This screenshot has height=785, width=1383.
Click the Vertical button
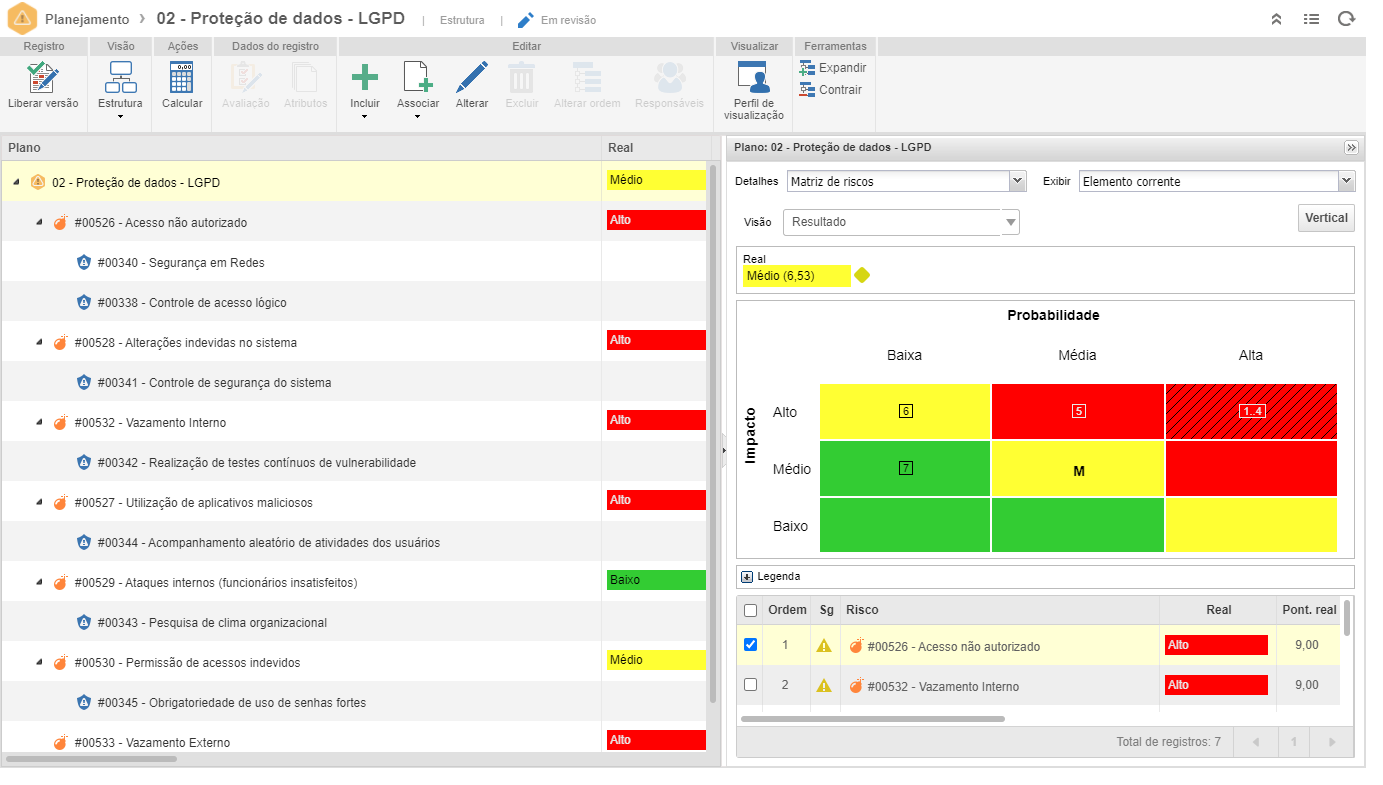(x=1326, y=218)
